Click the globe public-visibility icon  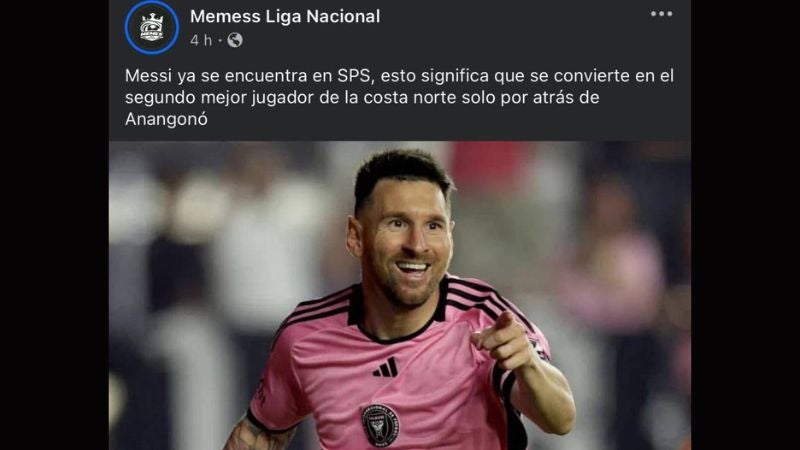(x=235, y=40)
